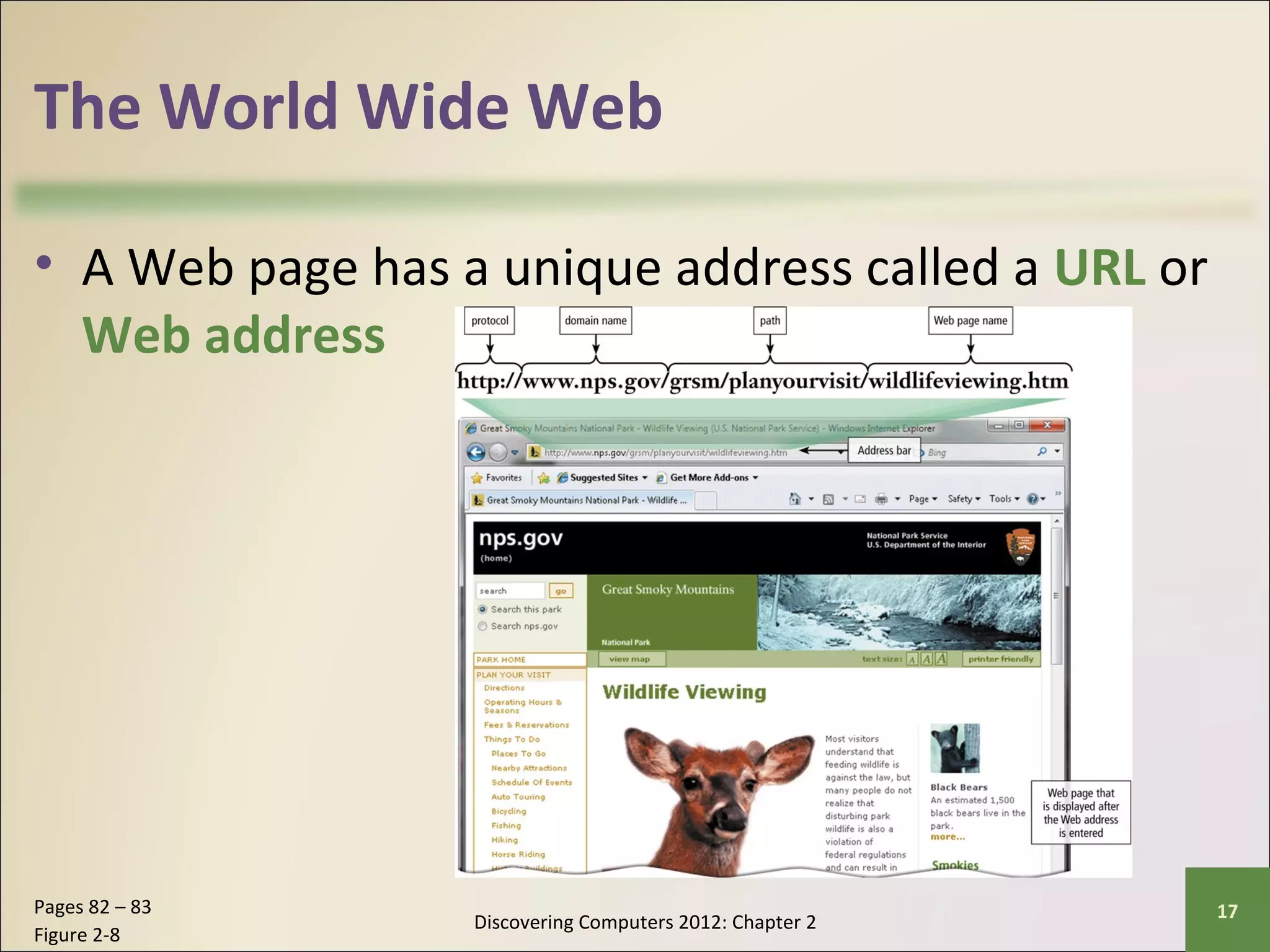Open Things To Do link
Screen dimensions: 1270x952
pyautogui.click(x=512, y=739)
